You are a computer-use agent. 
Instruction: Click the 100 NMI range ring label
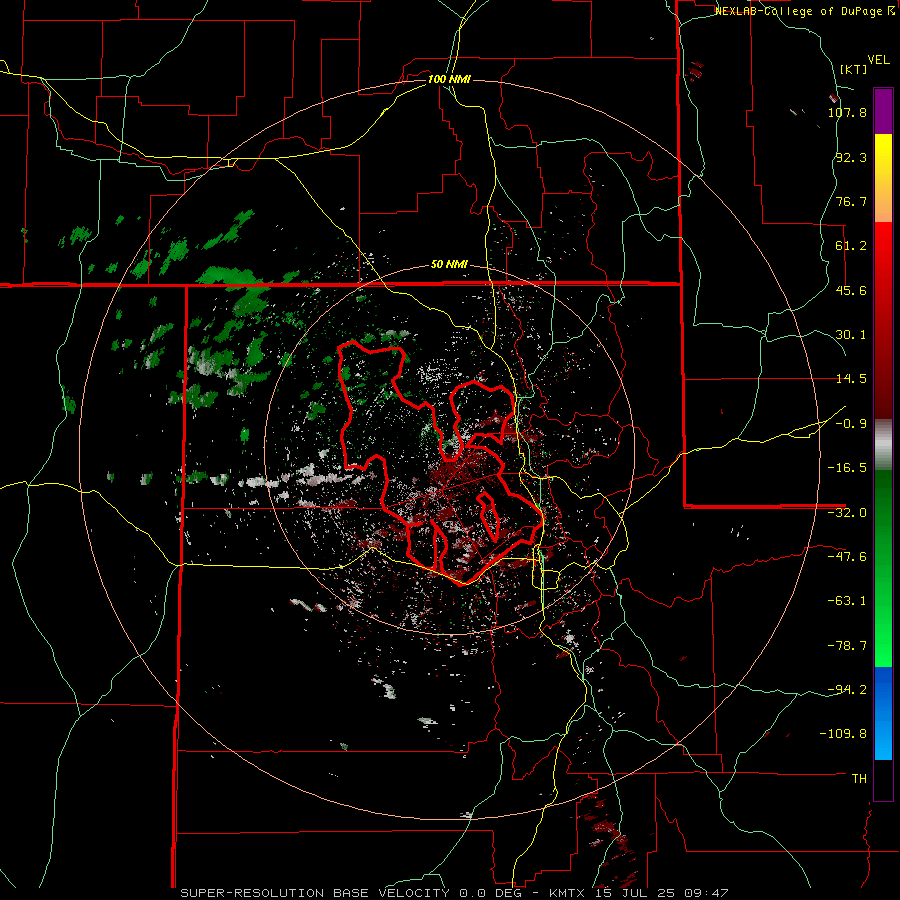click(449, 79)
